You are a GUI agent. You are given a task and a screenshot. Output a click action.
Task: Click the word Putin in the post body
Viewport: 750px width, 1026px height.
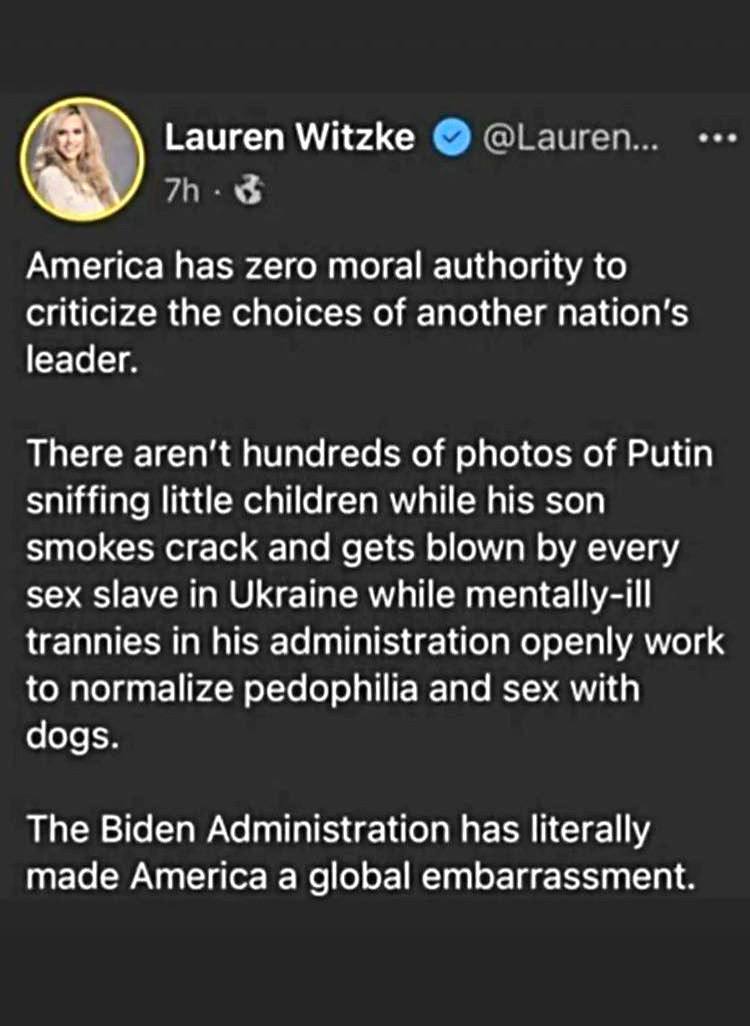pyautogui.click(x=674, y=455)
